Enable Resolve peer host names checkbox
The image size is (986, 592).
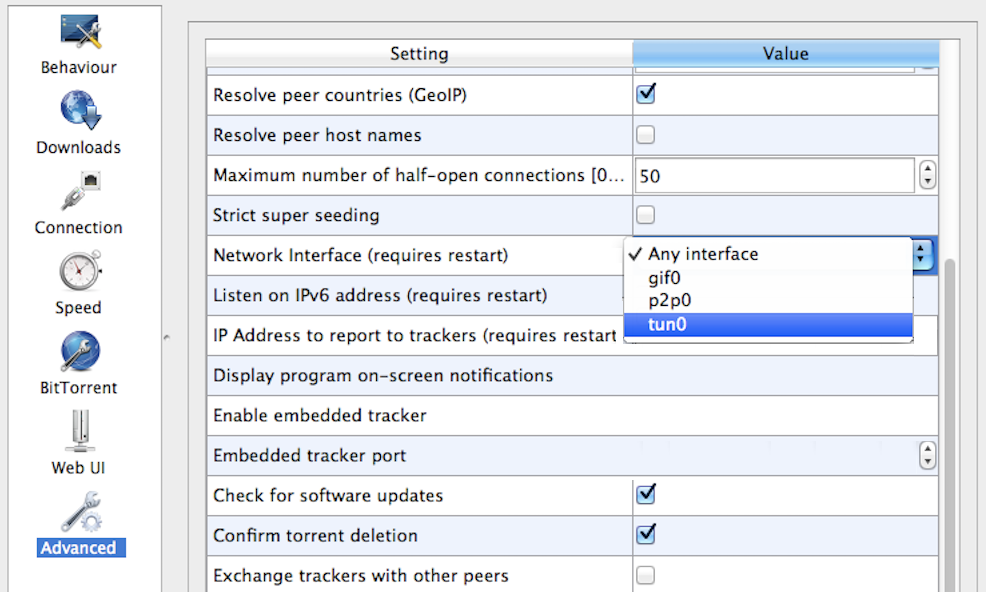[x=646, y=135]
